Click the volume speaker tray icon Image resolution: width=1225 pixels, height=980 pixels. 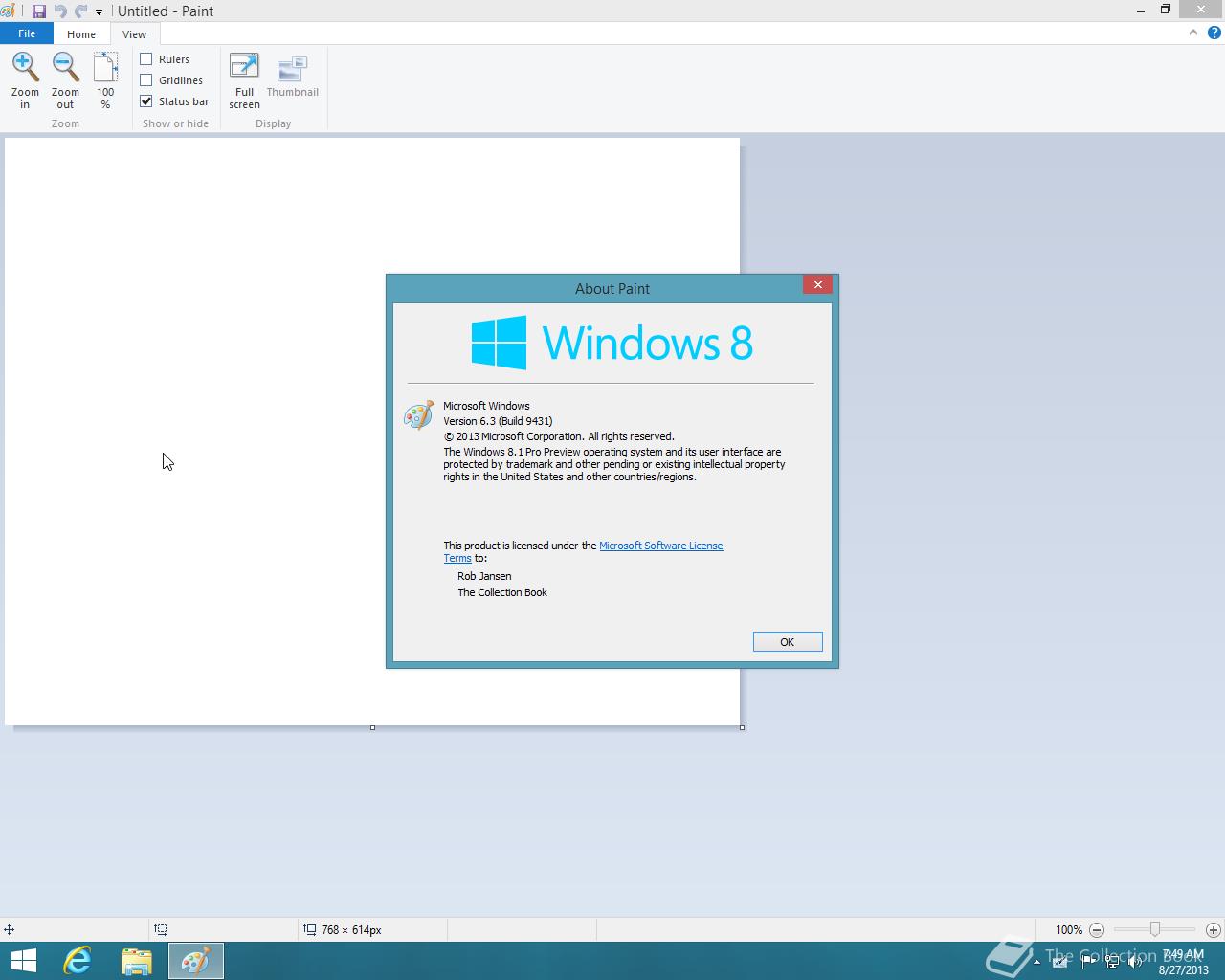[x=1136, y=962]
